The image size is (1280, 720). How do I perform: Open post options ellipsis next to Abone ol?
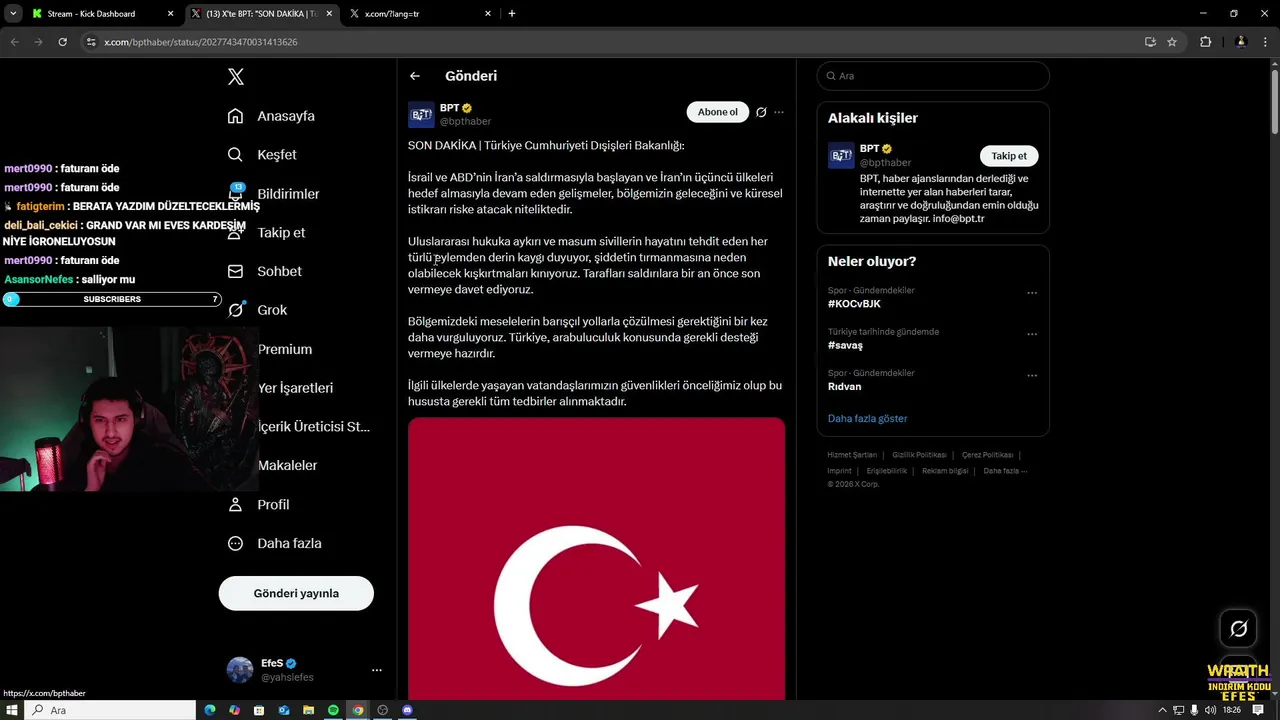click(779, 112)
